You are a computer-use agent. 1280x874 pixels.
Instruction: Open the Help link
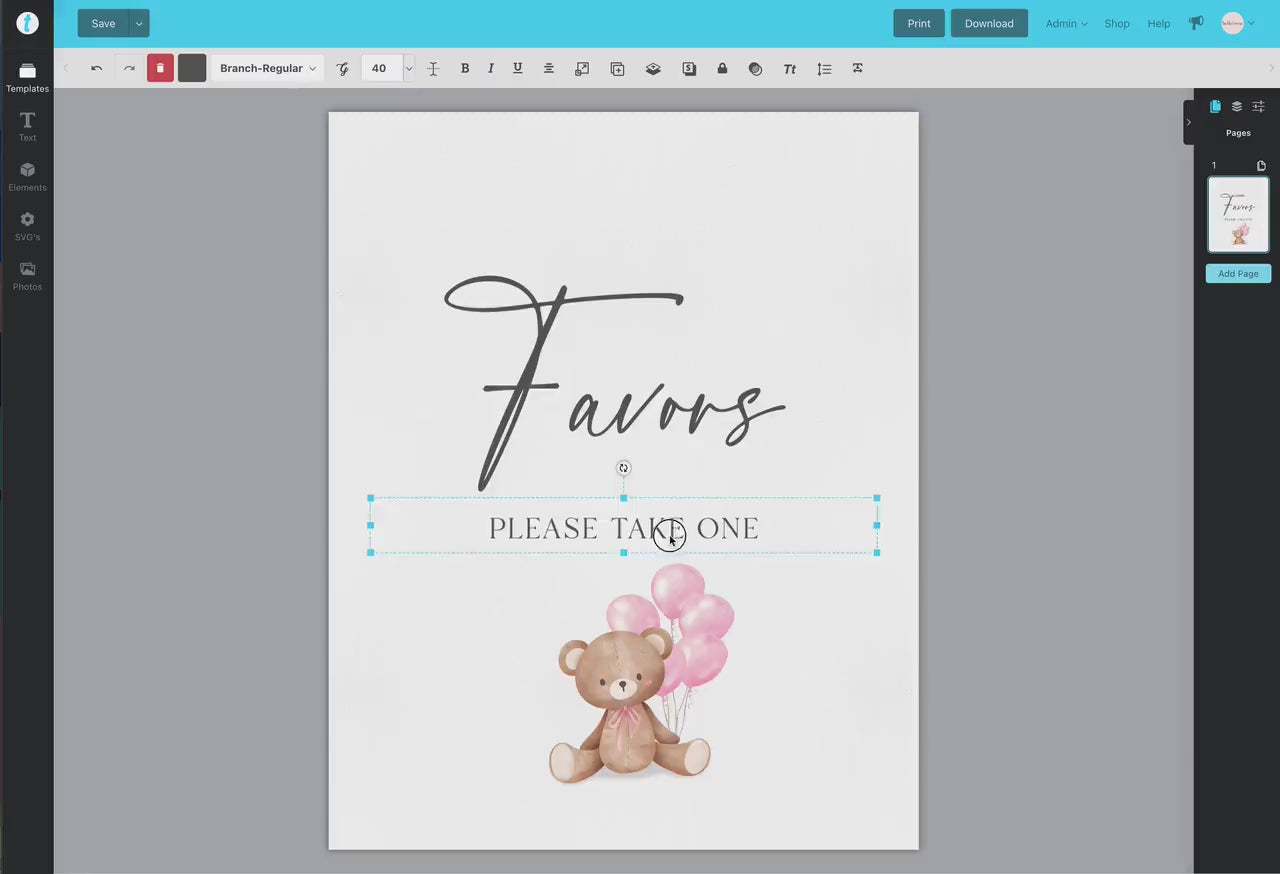pyautogui.click(x=1159, y=23)
